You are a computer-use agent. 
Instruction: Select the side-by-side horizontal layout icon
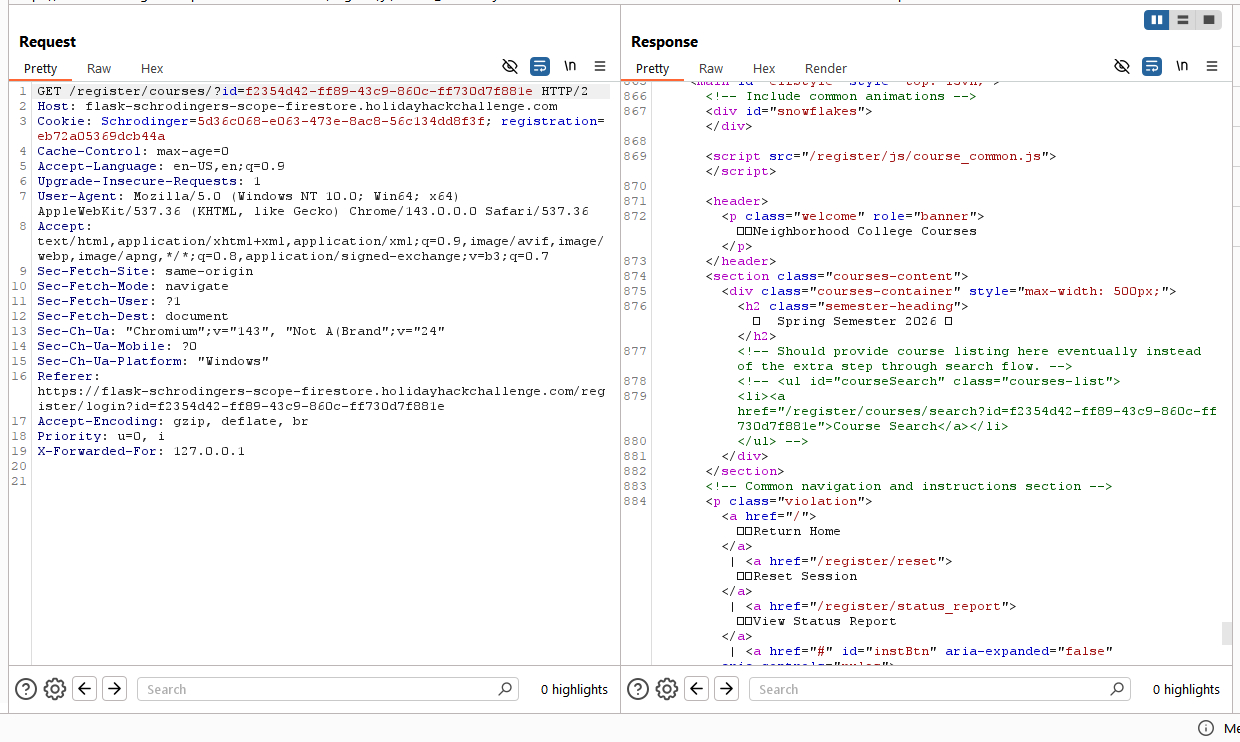[1157, 20]
